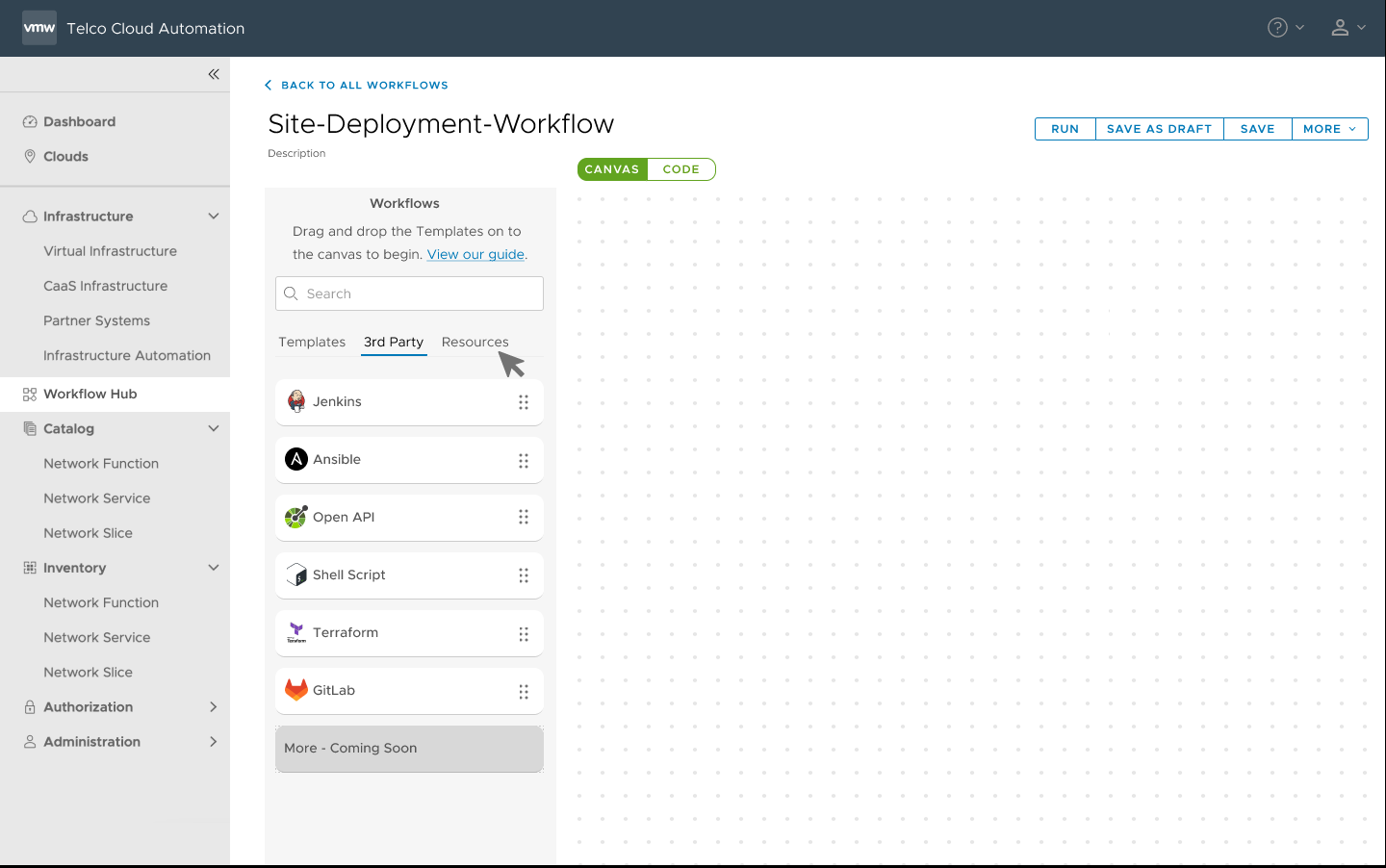Open the user account icon
The image size is (1386, 868).
[x=1340, y=28]
